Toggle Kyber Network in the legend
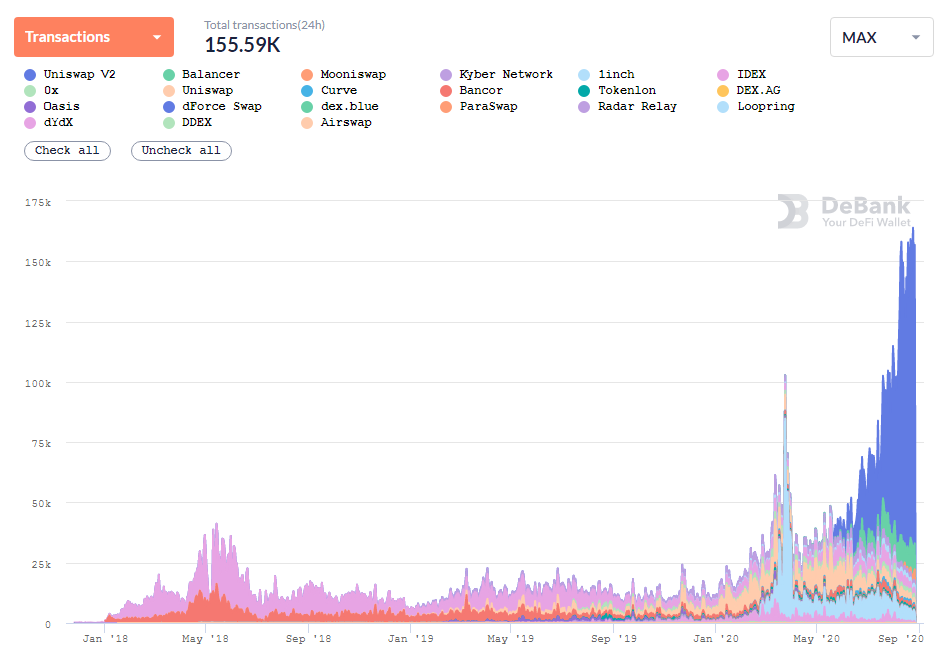This screenshot has height=664, width=942. 496,75
